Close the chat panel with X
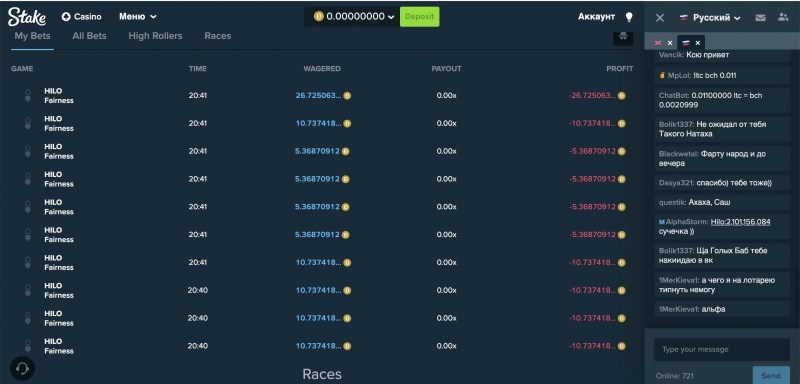The height and width of the screenshot is (384, 800). tap(660, 18)
